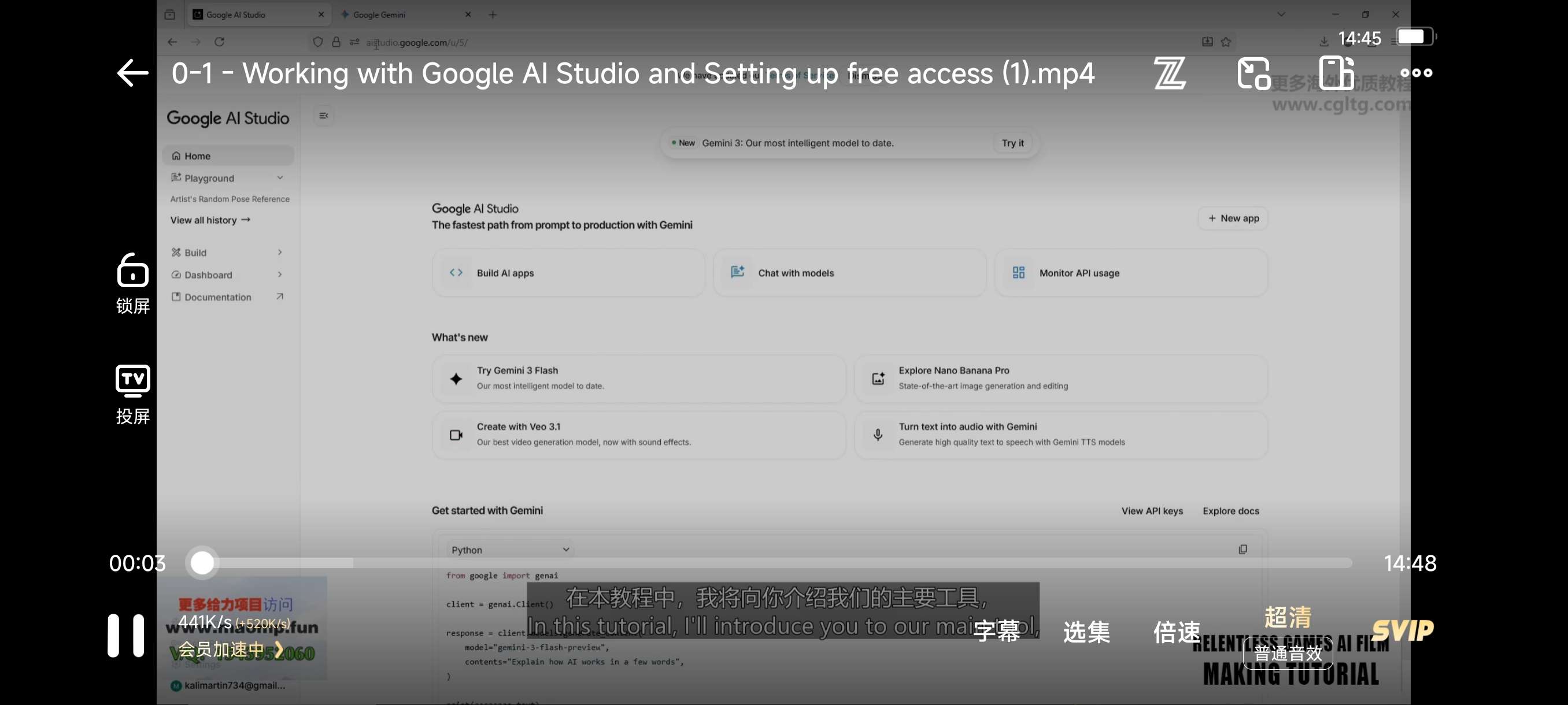Click the browser reload icon
1568x705 pixels.
point(219,42)
